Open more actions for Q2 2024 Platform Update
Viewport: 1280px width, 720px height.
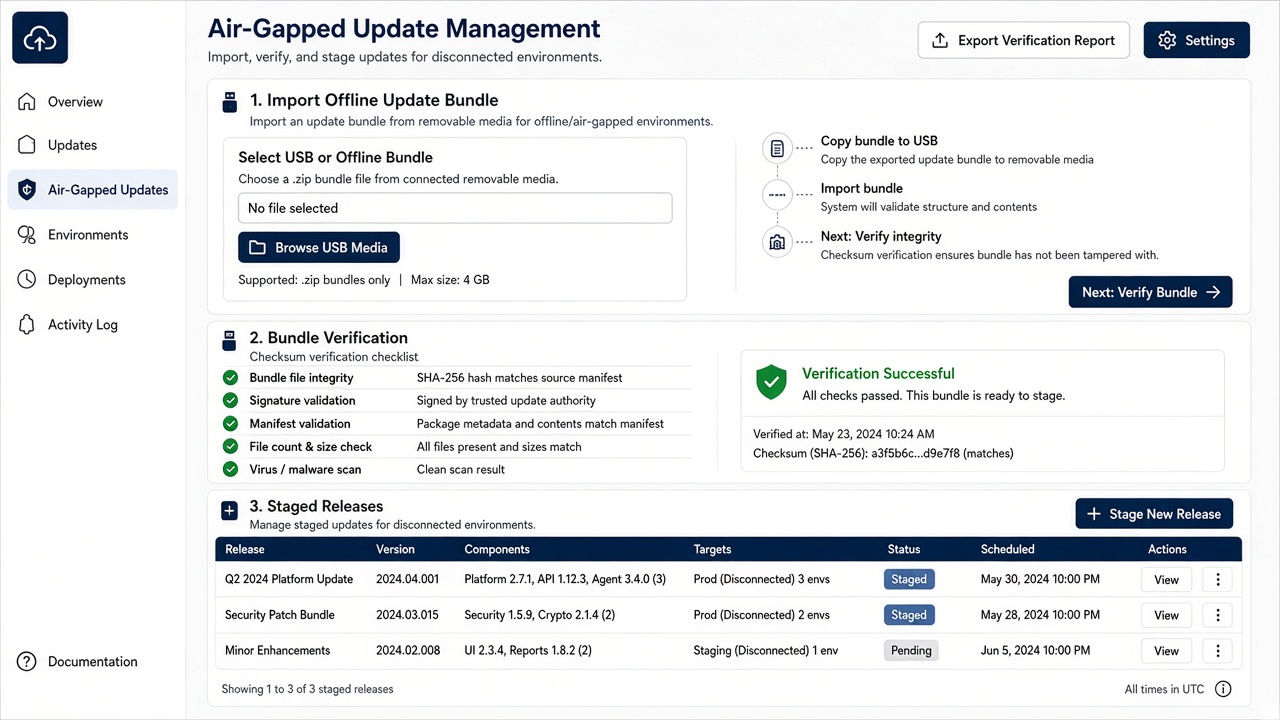pyautogui.click(x=1217, y=579)
